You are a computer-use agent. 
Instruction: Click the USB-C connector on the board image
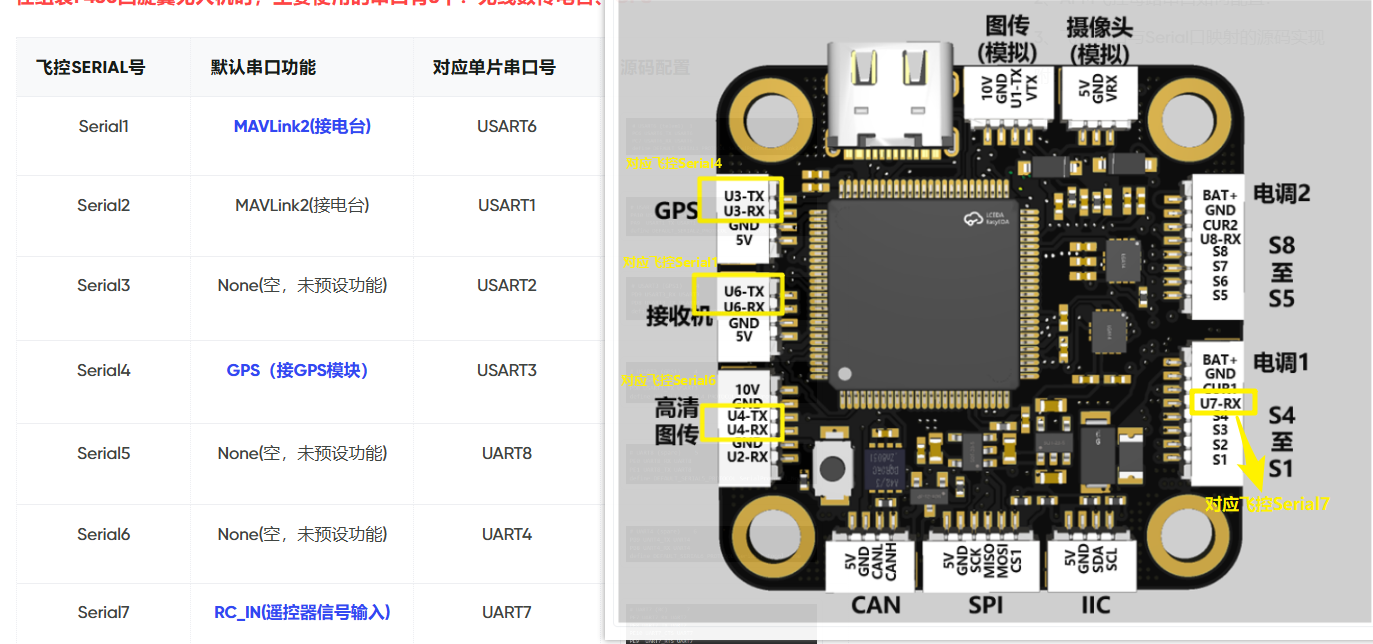[887, 95]
